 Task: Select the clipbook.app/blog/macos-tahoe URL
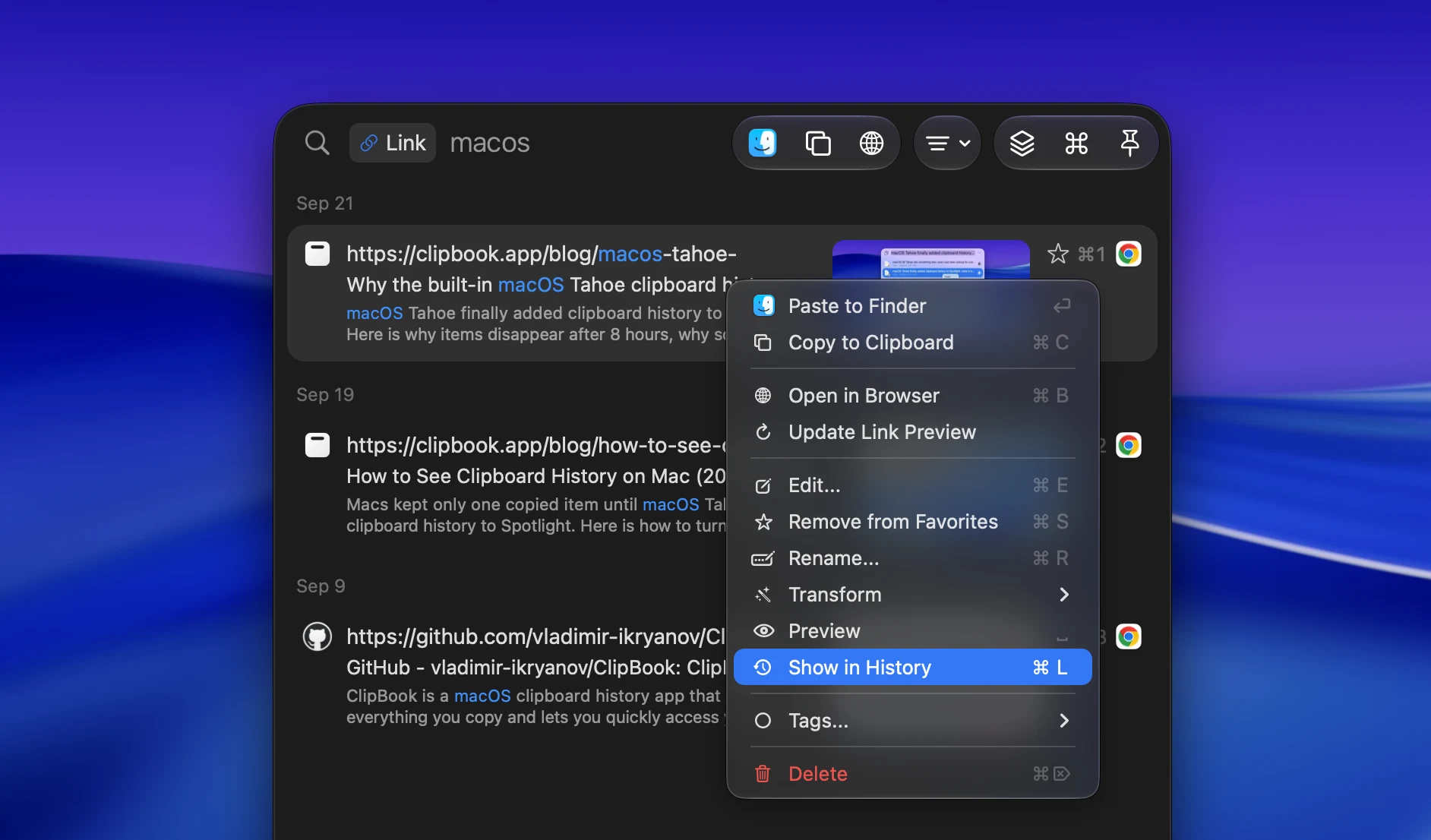coord(542,254)
